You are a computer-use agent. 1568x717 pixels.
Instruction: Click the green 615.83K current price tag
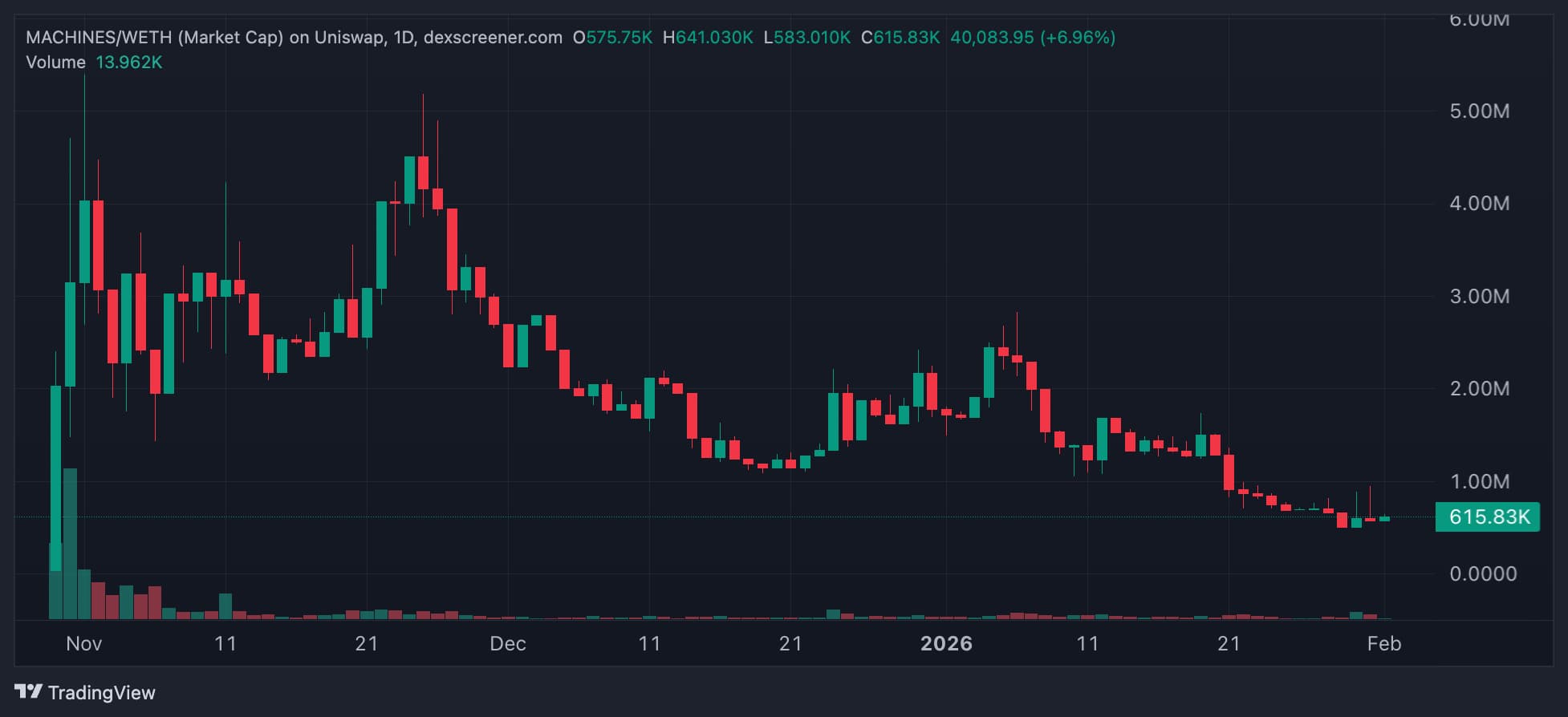pos(1489,517)
